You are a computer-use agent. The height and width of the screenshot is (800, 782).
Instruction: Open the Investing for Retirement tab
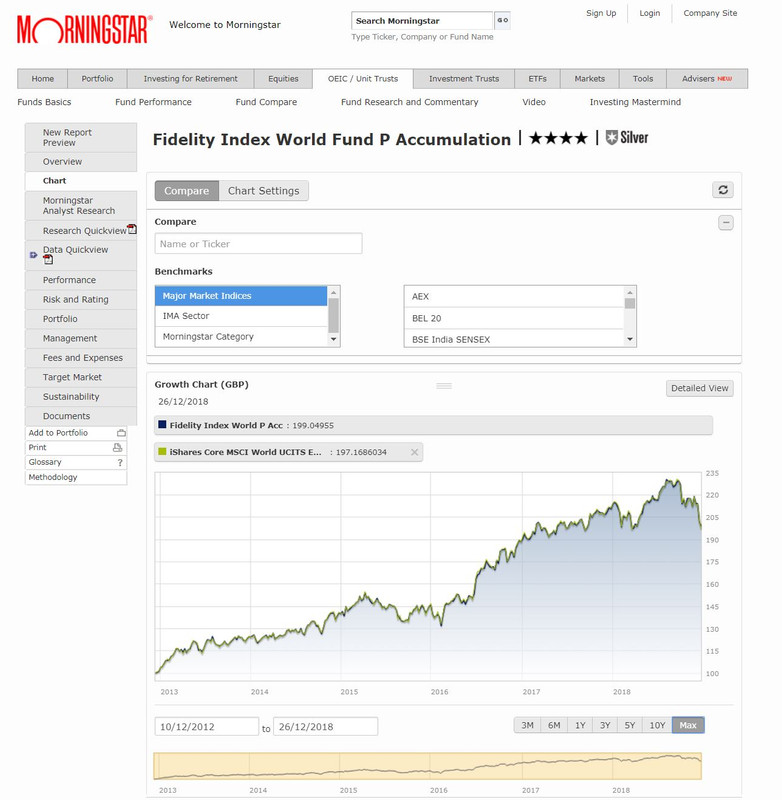click(191, 79)
